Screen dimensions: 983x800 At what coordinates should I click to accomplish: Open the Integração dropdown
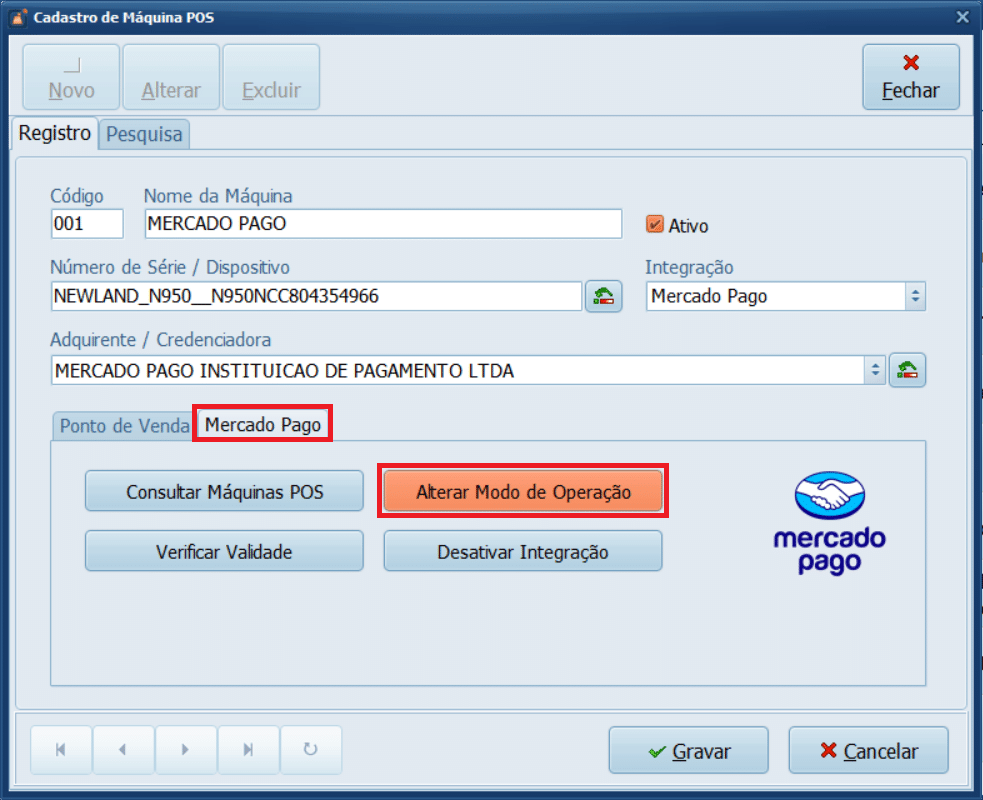click(915, 297)
